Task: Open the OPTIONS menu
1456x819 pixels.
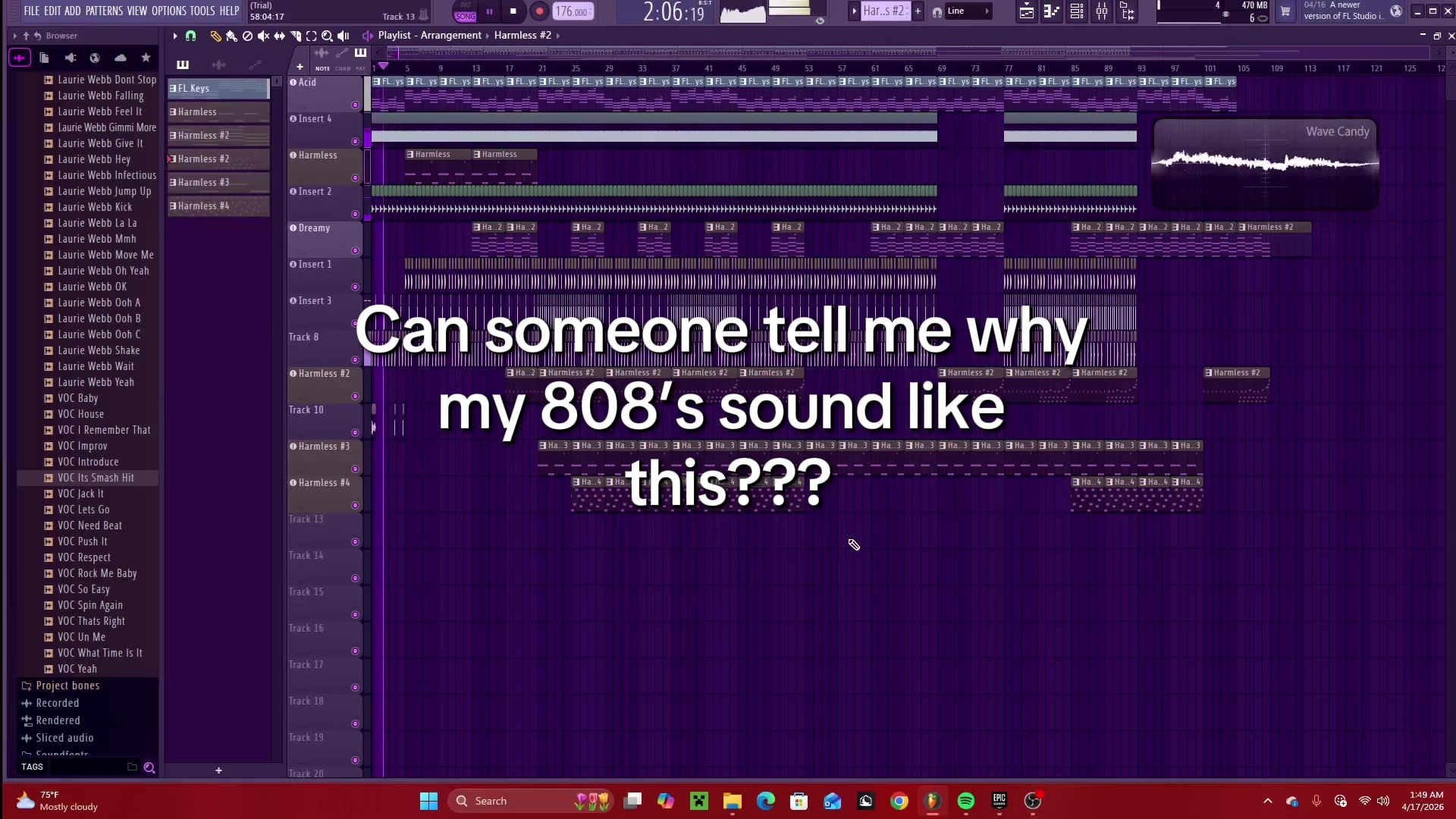Action: point(169,11)
